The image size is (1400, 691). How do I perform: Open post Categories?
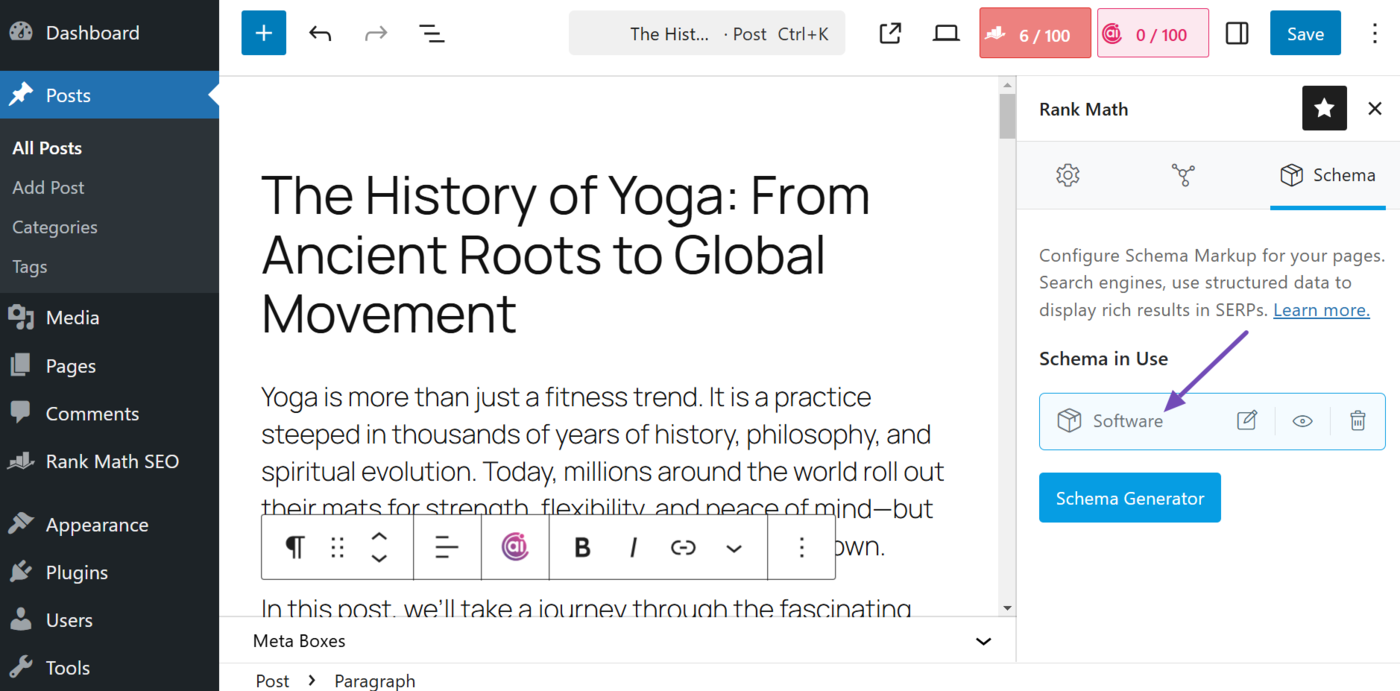point(55,227)
